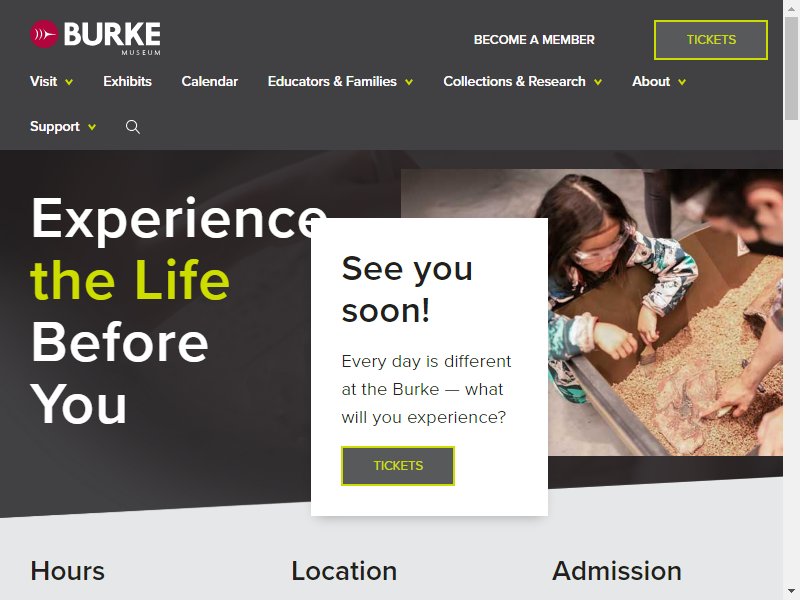Click Tickets button in See you soon card

(x=398, y=466)
